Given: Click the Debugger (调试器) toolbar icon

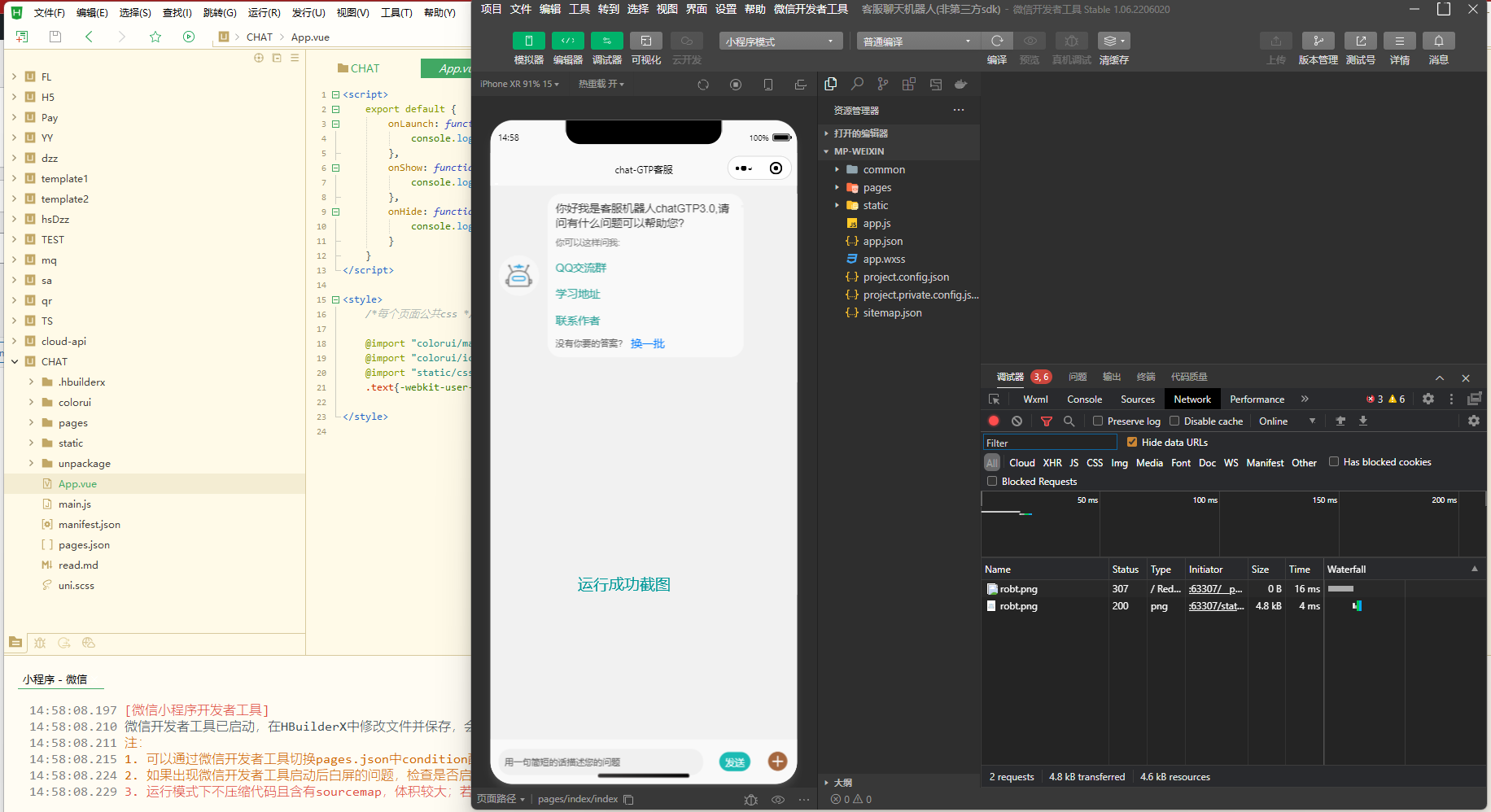Looking at the screenshot, I should 606,41.
